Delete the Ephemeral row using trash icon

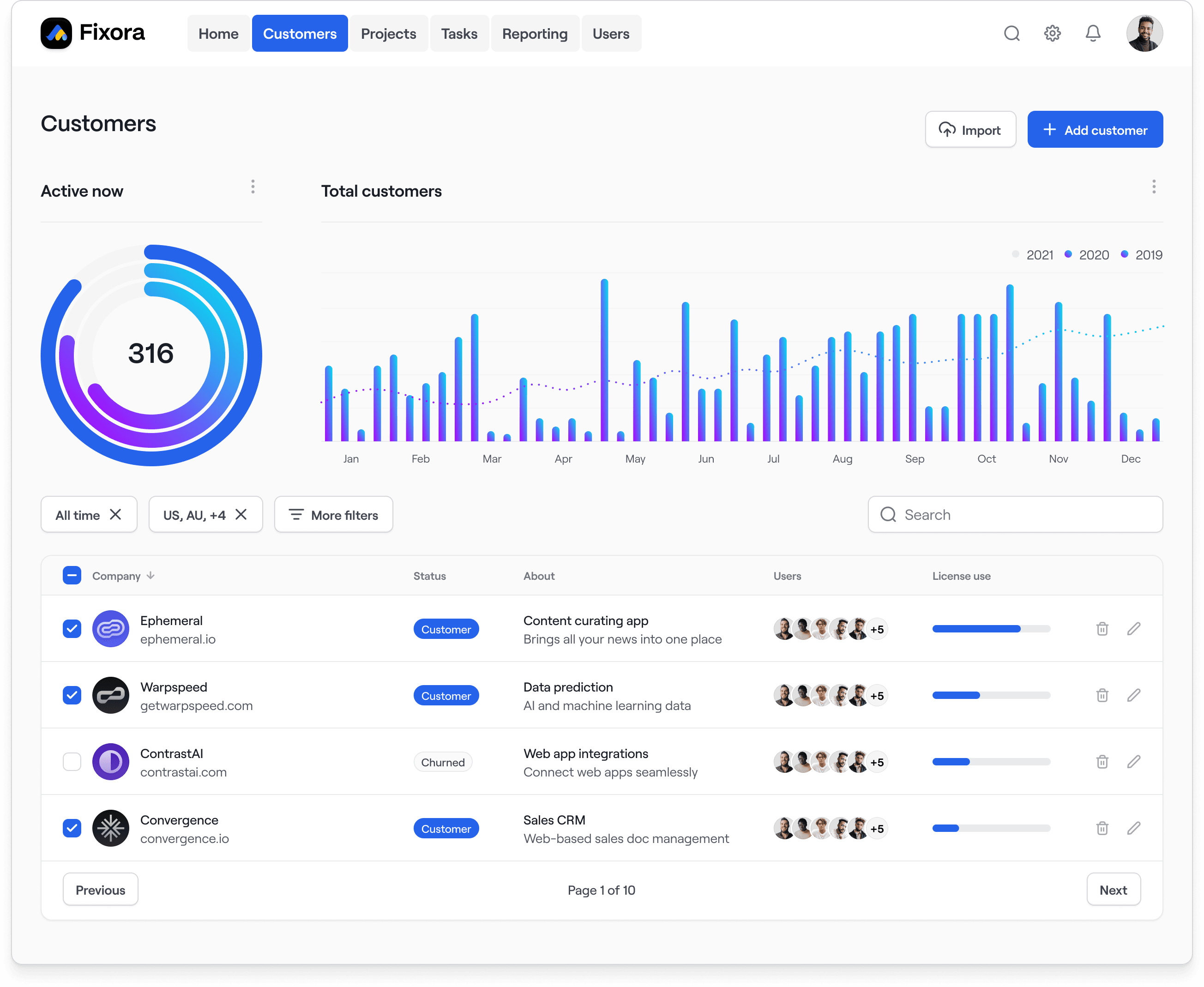(x=1103, y=629)
